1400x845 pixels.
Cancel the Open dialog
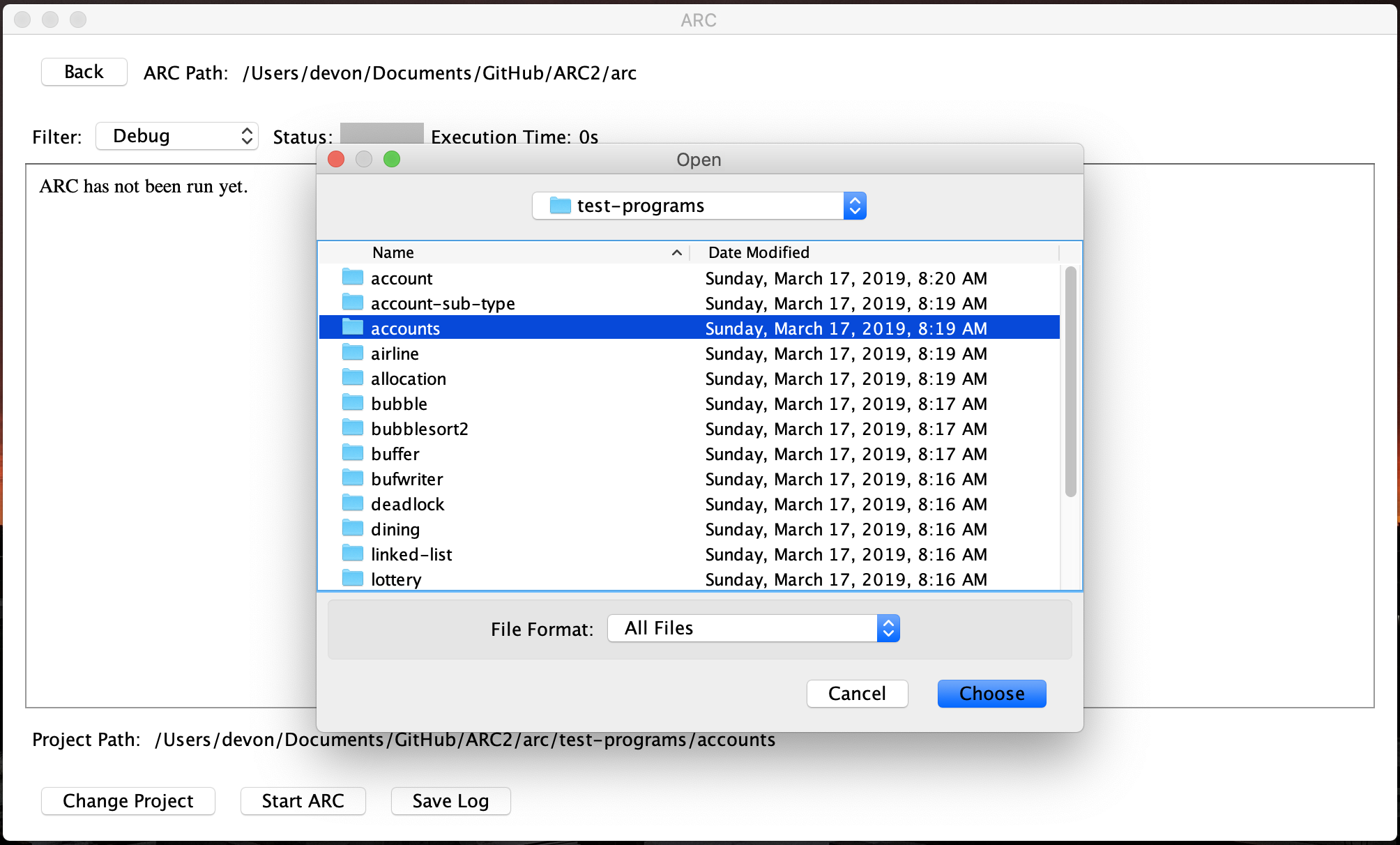[x=857, y=693]
